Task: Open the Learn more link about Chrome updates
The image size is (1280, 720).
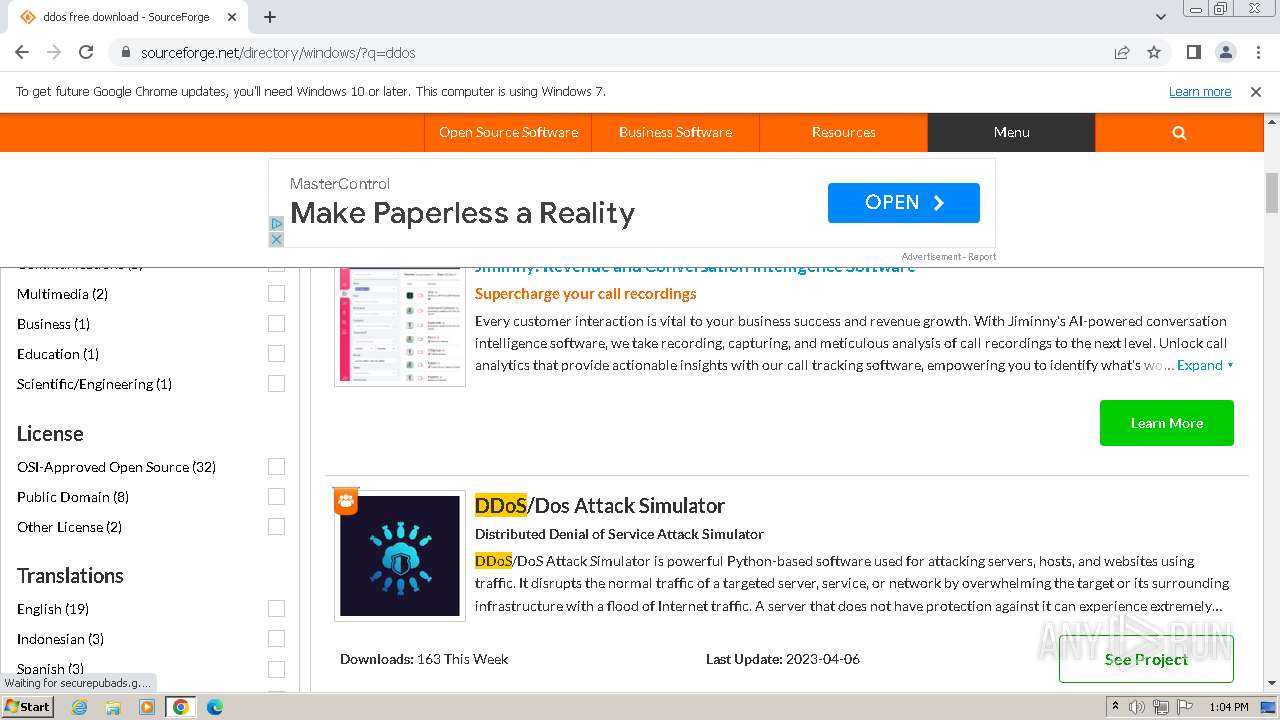Action: 1200,92
